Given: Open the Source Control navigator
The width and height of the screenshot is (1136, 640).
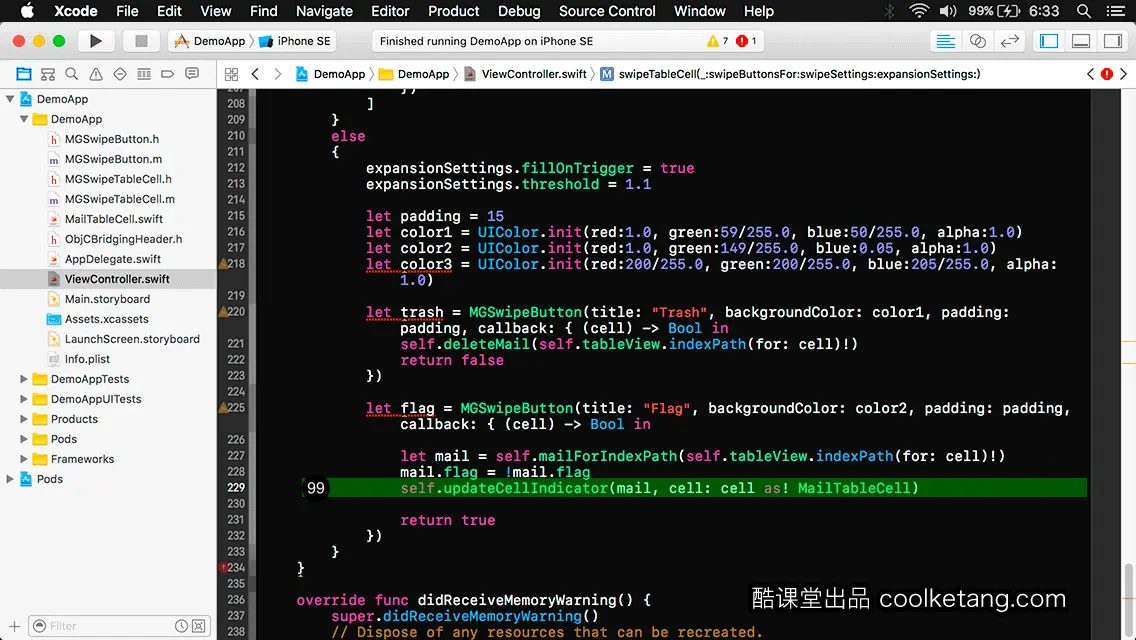Looking at the screenshot, I should pyautogui.click(x=48, y=74).
